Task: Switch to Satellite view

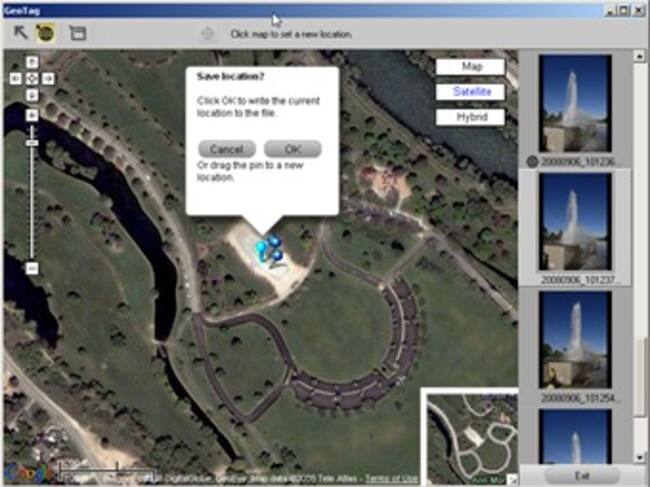Action: coord(470,91)
